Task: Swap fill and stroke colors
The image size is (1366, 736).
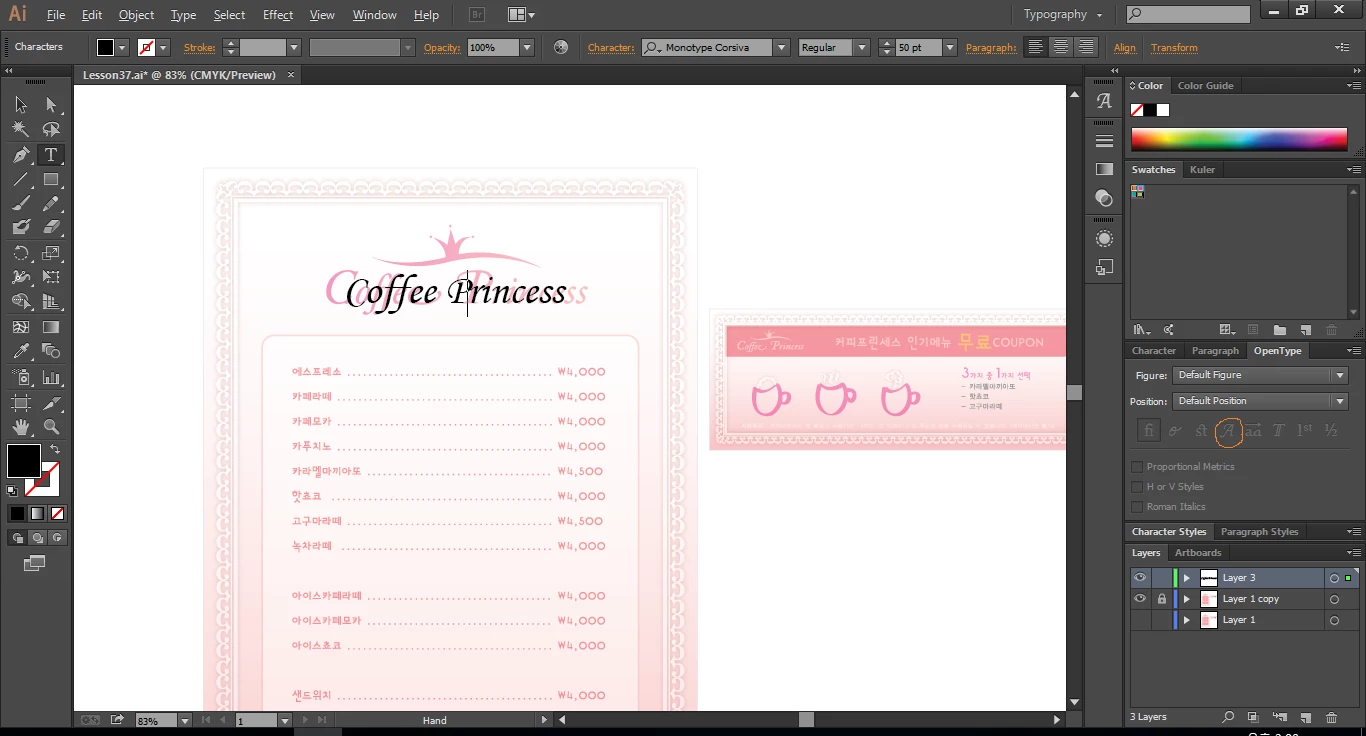Action: click(x=56, y=450)
